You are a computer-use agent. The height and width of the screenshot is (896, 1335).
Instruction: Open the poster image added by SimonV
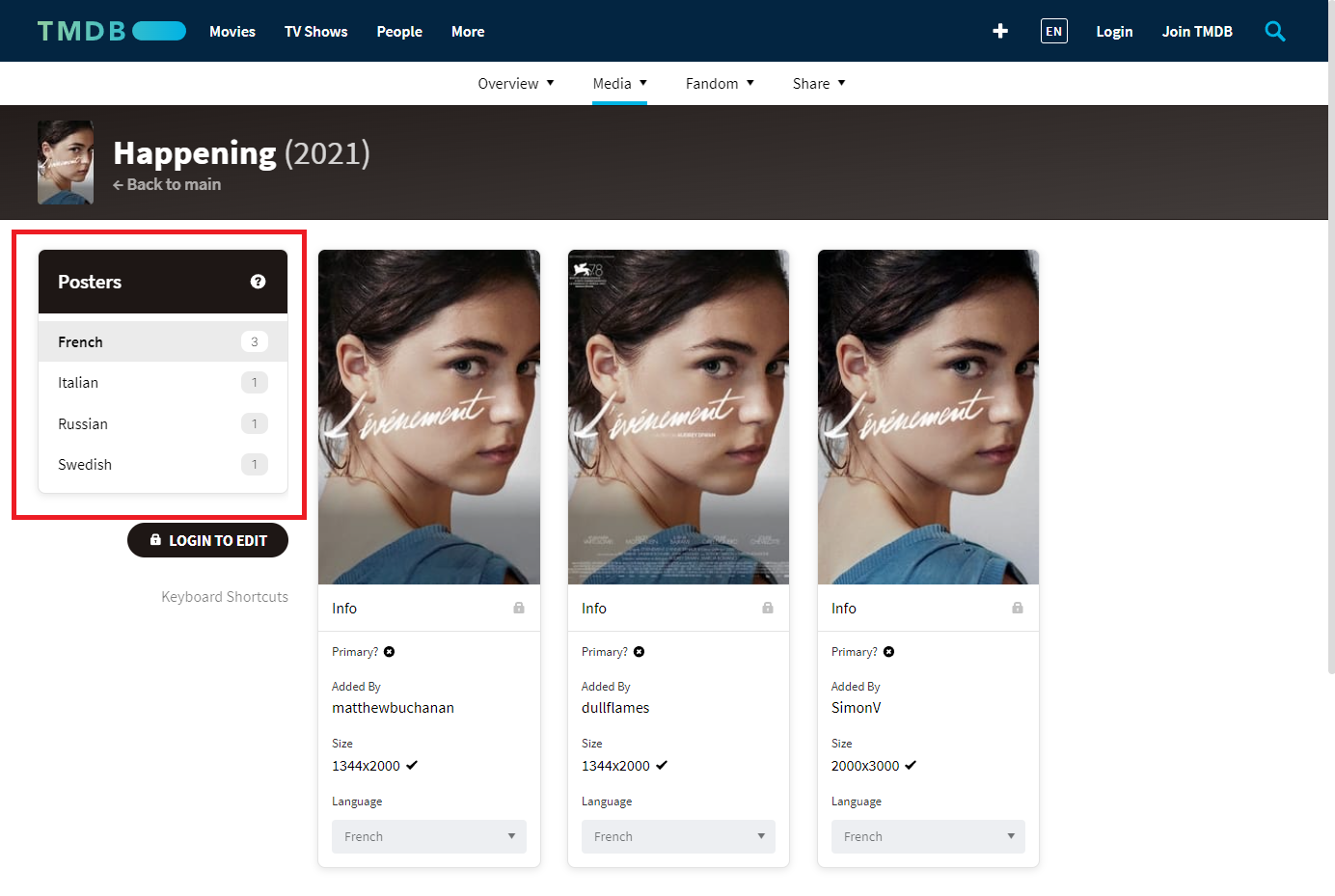928,417
